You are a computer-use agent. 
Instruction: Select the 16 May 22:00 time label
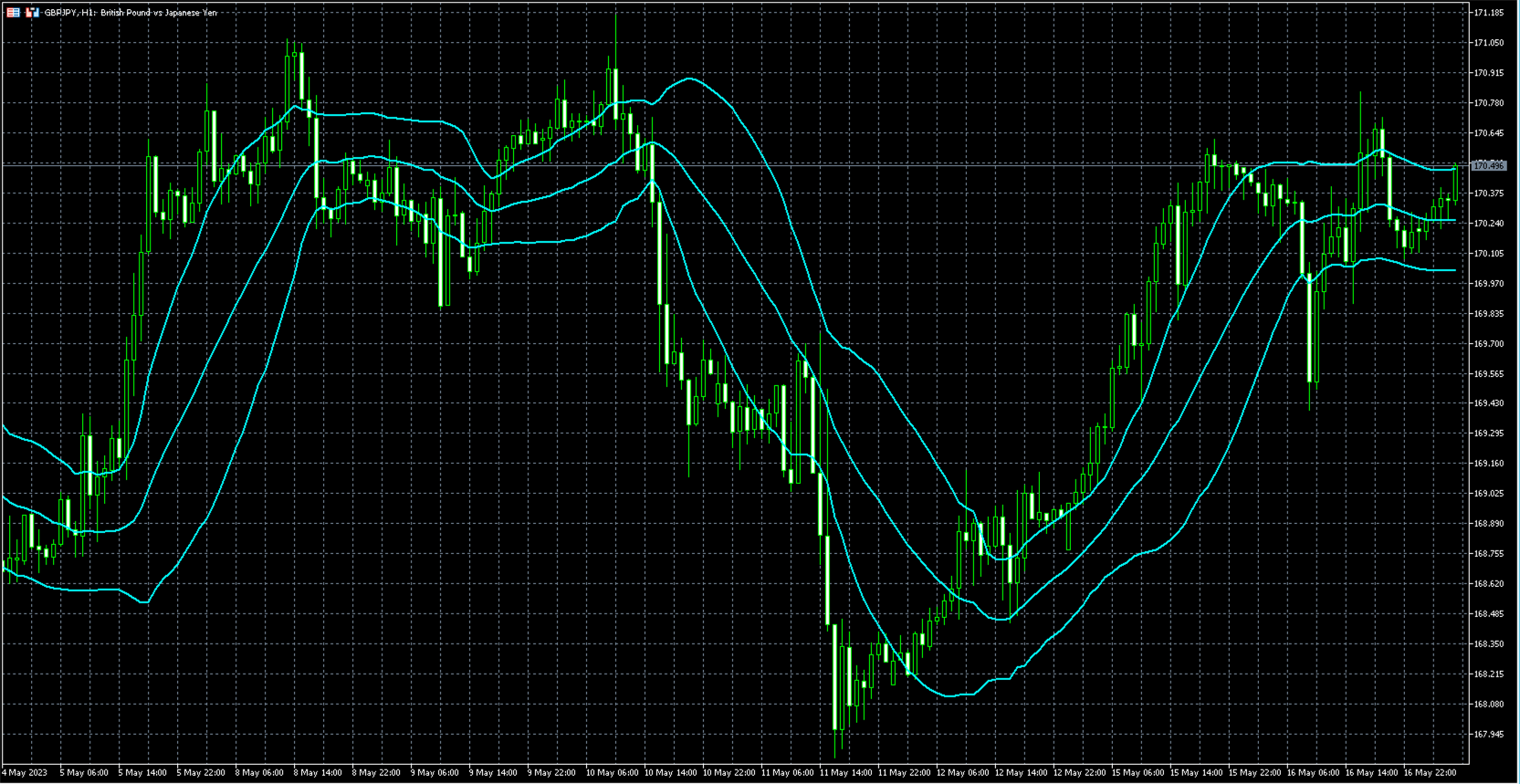(1431, 773)
